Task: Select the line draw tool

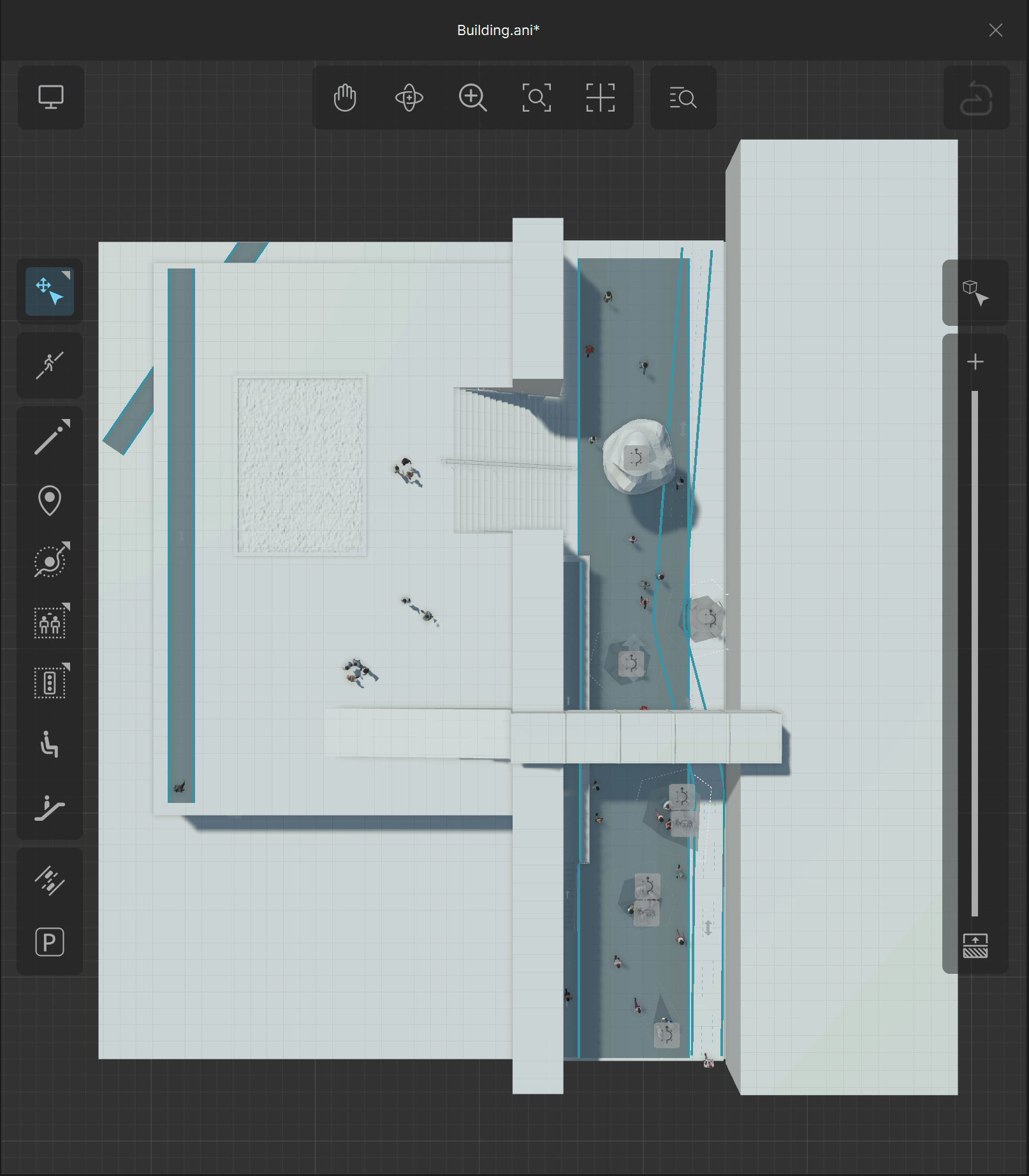Action: click(x=51, y=437)
